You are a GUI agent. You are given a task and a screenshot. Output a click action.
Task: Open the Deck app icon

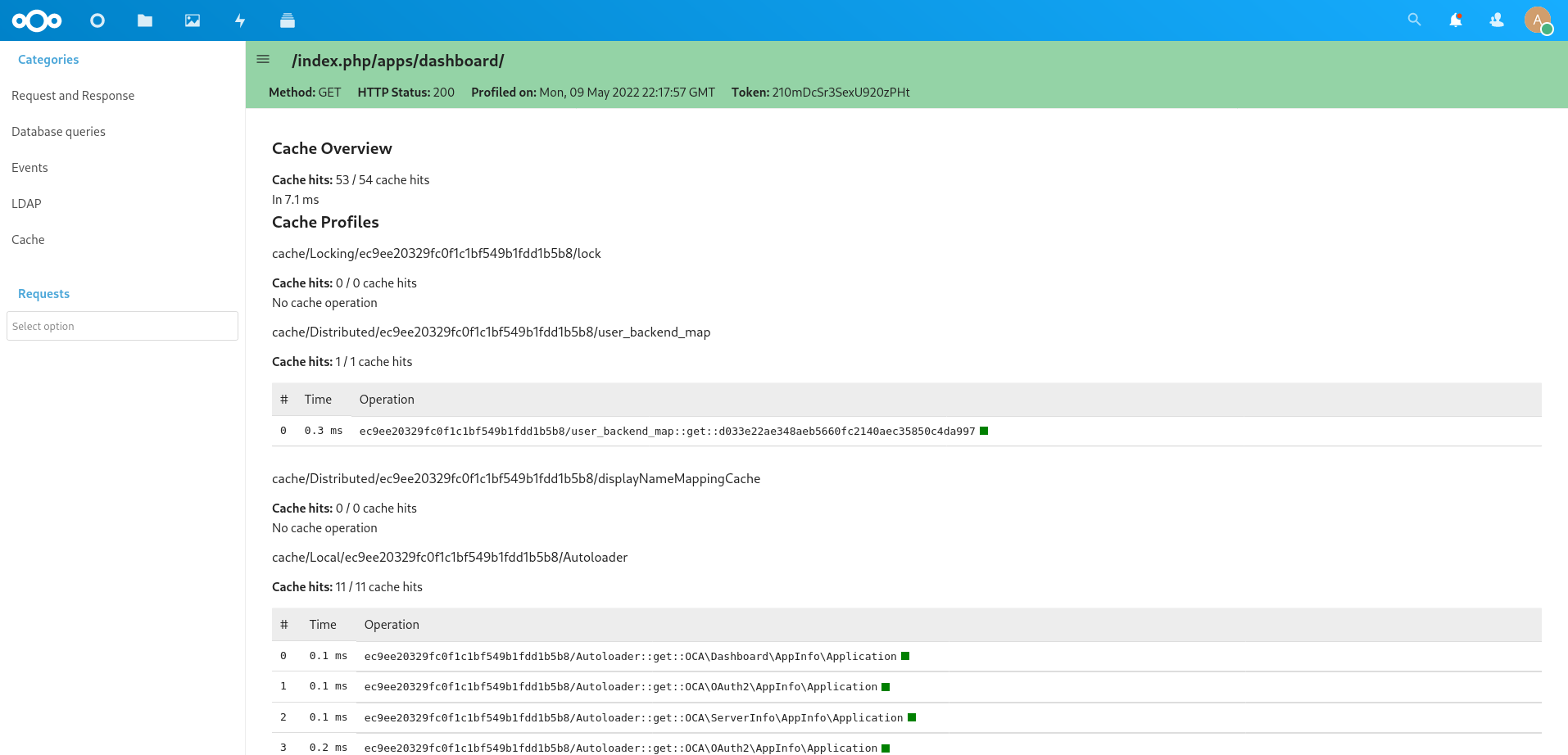(x=287, y=20)
